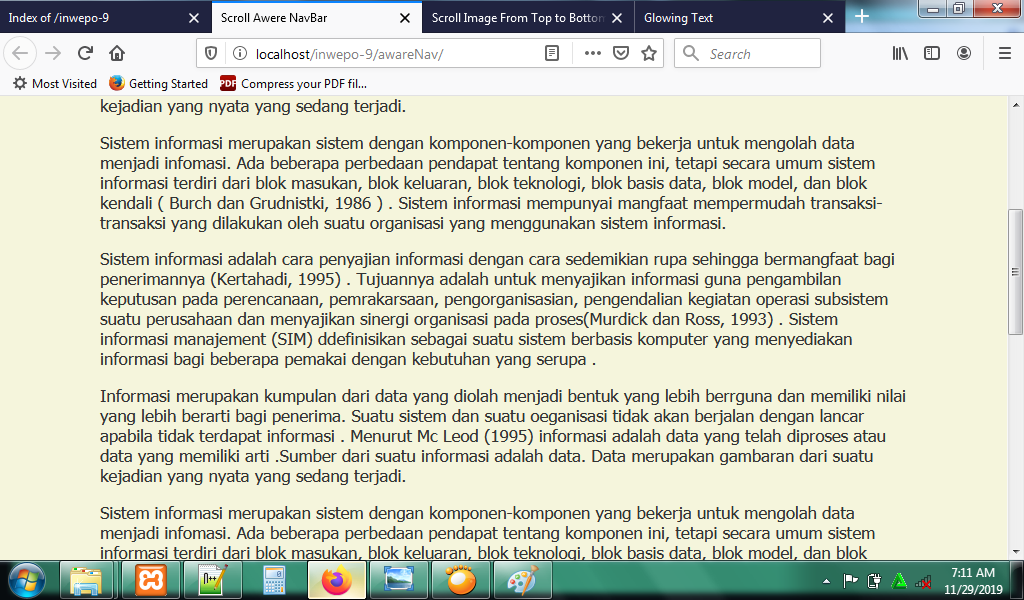Open the Windows Start menu

[x=27, y=580]
